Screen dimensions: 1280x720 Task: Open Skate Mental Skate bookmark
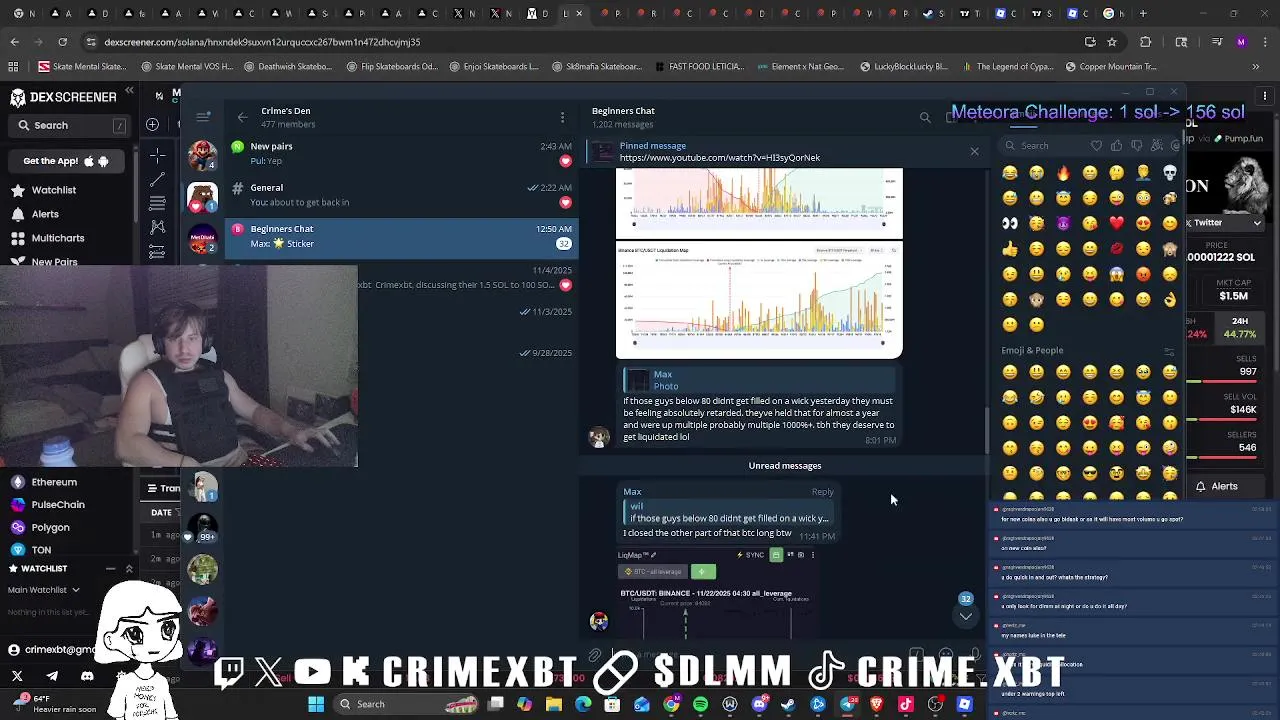[82, 67]
